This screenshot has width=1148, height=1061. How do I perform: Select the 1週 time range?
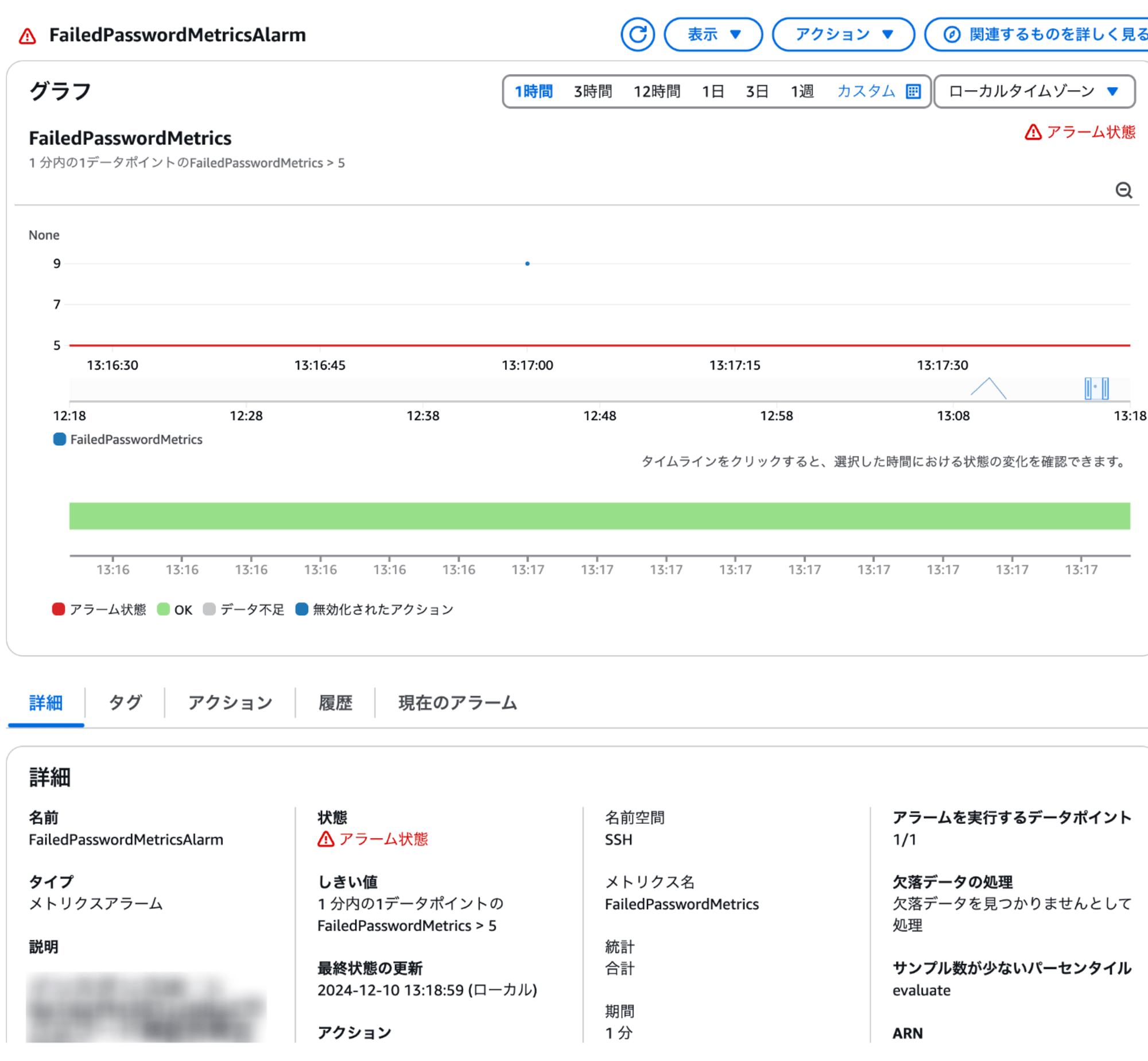[x=802, y=91]
